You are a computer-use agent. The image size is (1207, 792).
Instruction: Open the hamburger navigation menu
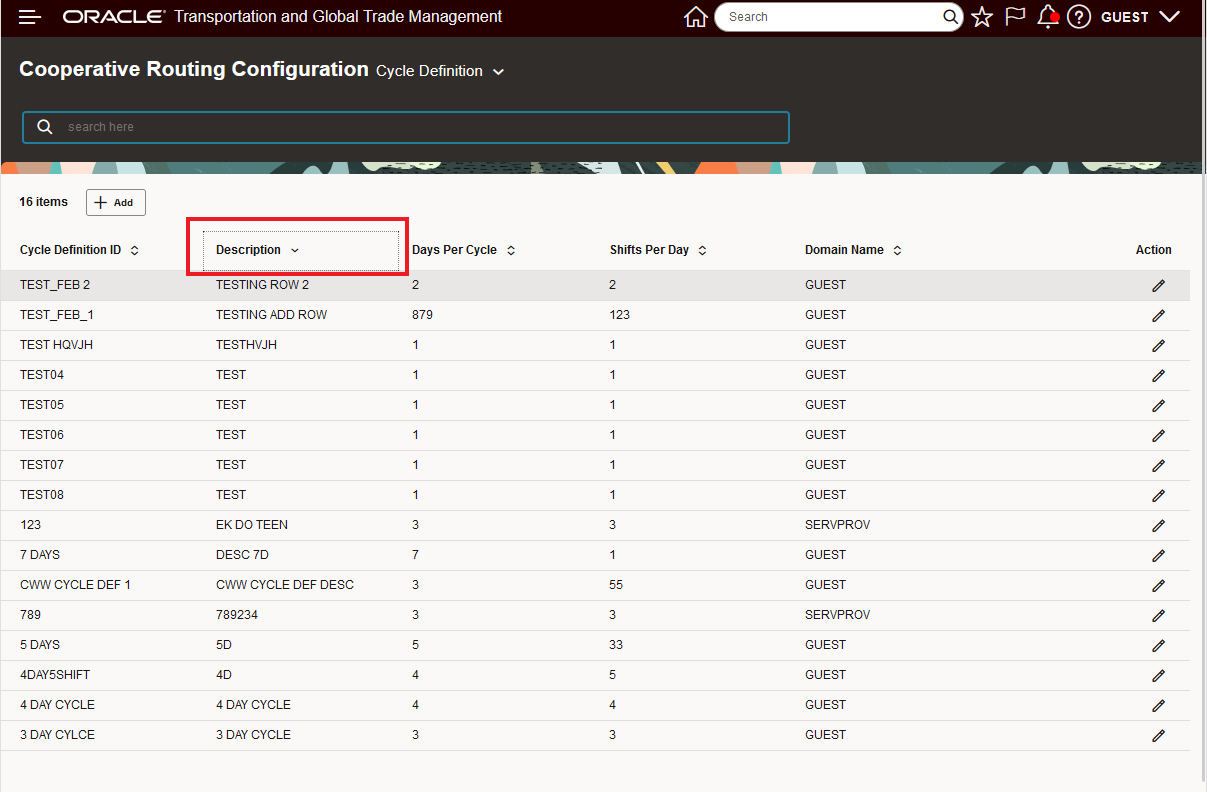pyautogui.click(x=30, y=17)
